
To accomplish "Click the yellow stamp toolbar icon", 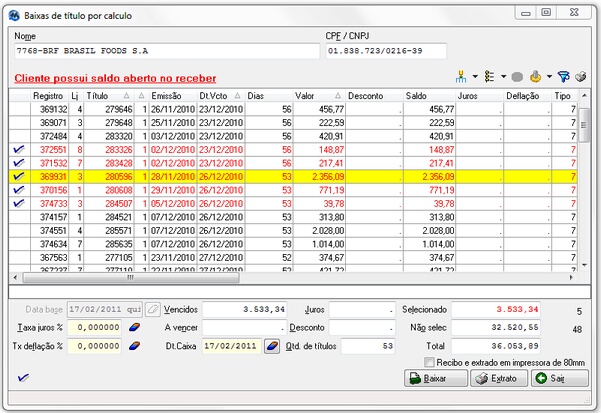I will (x=535, y=77).
